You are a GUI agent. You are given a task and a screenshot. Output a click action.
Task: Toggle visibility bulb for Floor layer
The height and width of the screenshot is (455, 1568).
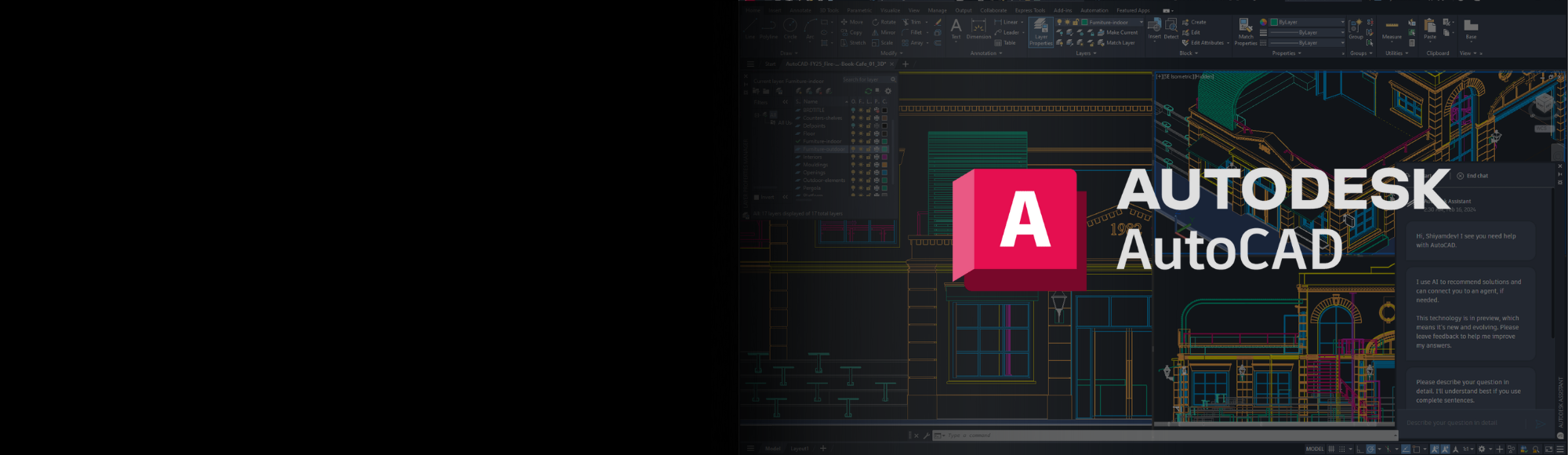pos(853,133)
